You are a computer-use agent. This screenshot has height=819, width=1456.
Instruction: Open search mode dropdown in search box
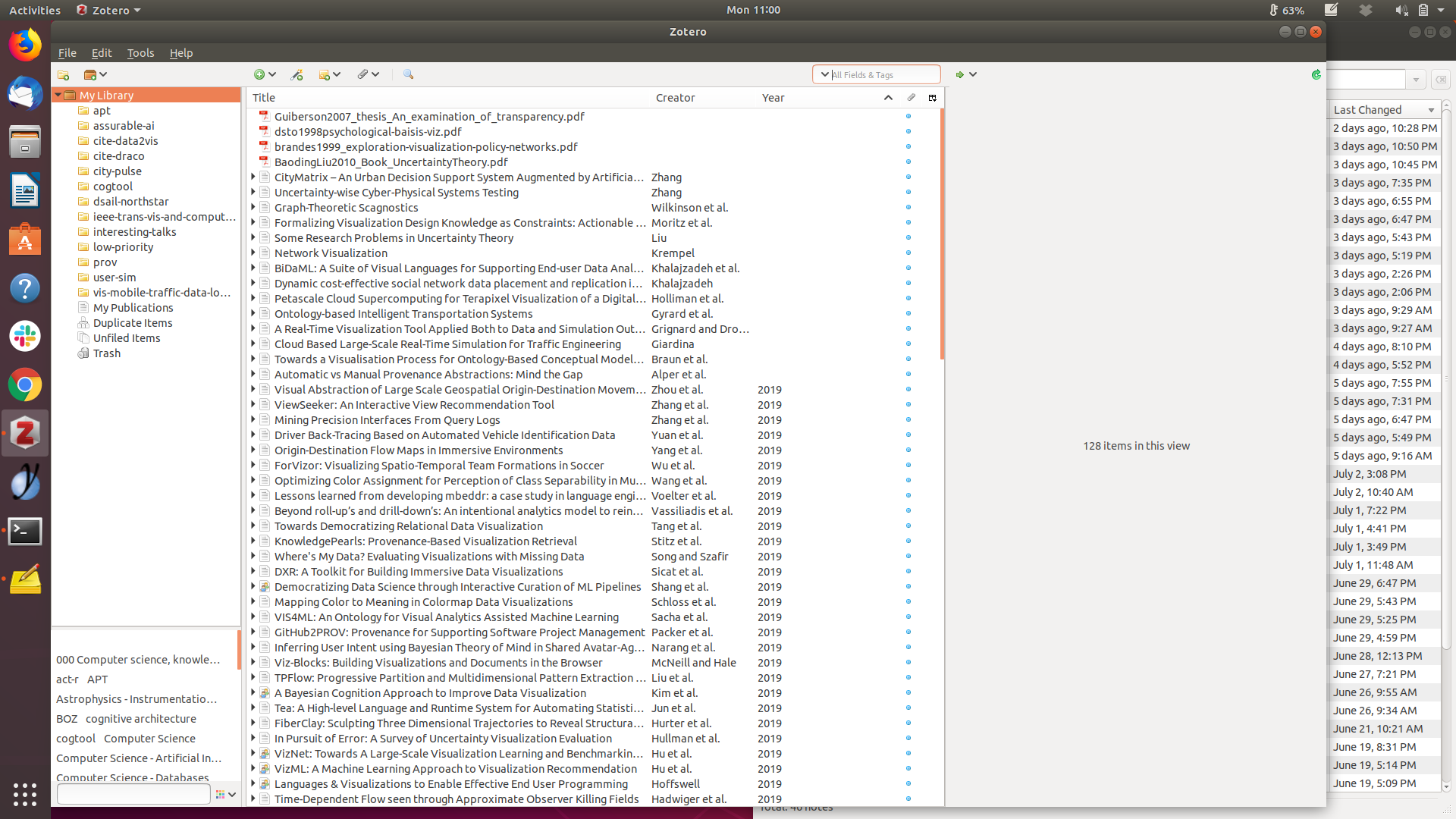pyautogui.click(x=825, y=74)
